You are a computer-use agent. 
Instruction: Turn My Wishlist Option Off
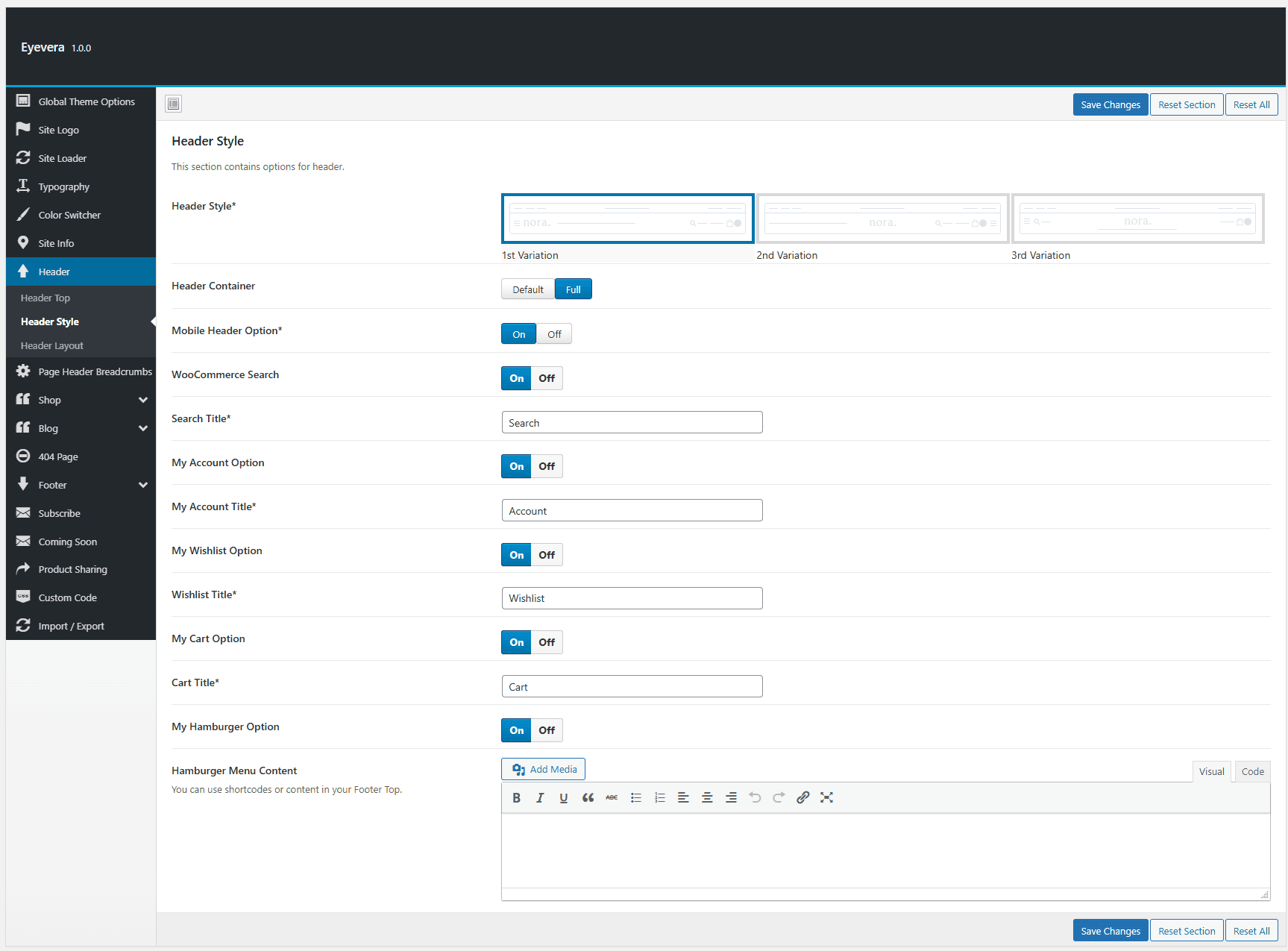547,555
